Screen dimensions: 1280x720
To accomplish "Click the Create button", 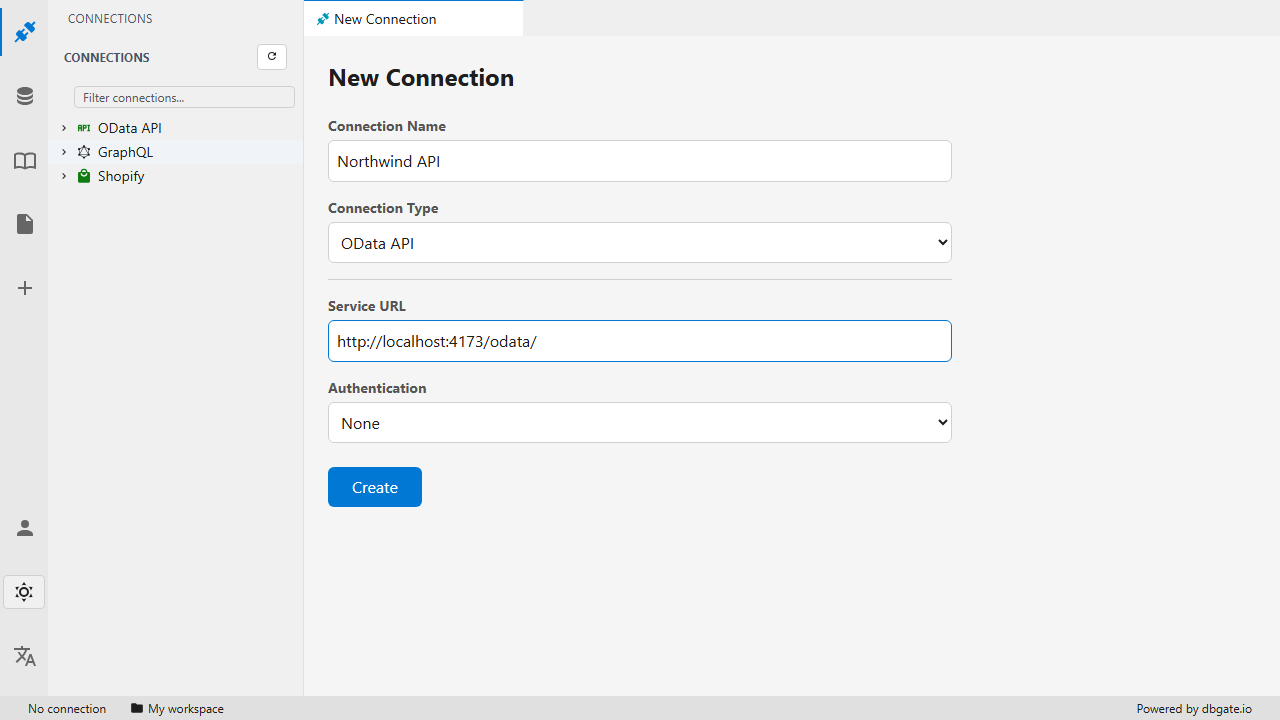I will pyautogui.click(x=375, y=487).
